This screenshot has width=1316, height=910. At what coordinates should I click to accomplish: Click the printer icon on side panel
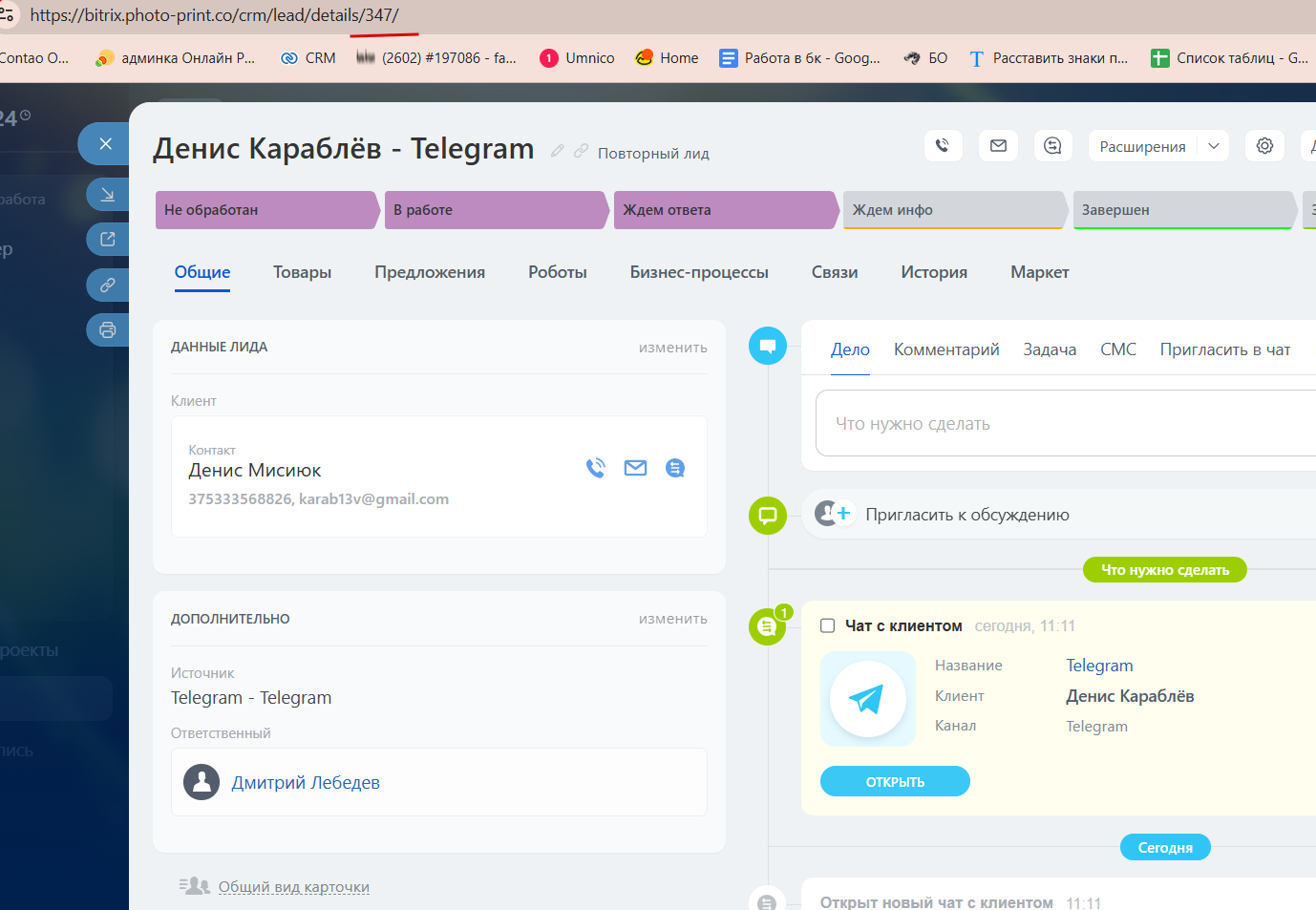pyautogui.click(x=108, y=330)
